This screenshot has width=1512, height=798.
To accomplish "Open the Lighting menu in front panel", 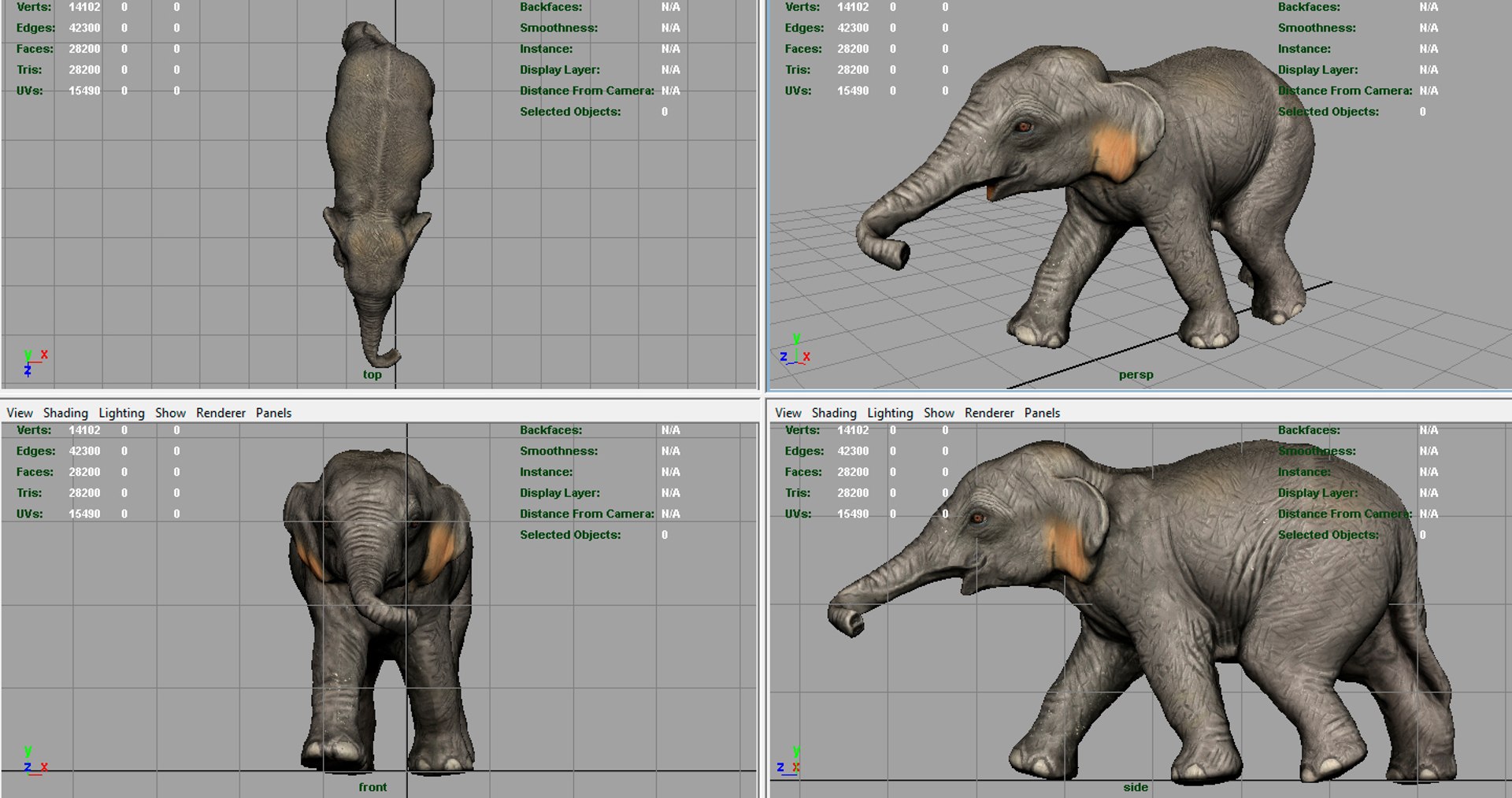I will click(x=121, y=413).
